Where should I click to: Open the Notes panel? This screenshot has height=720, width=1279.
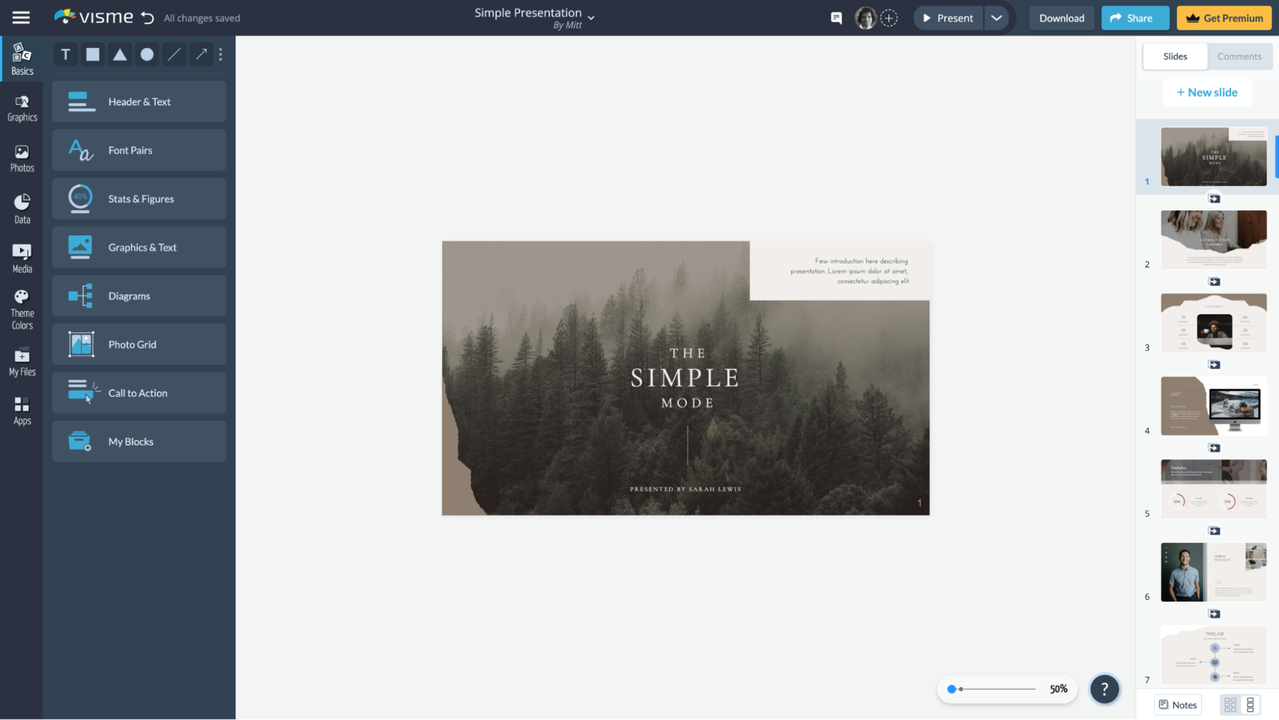coord(1178,705)
